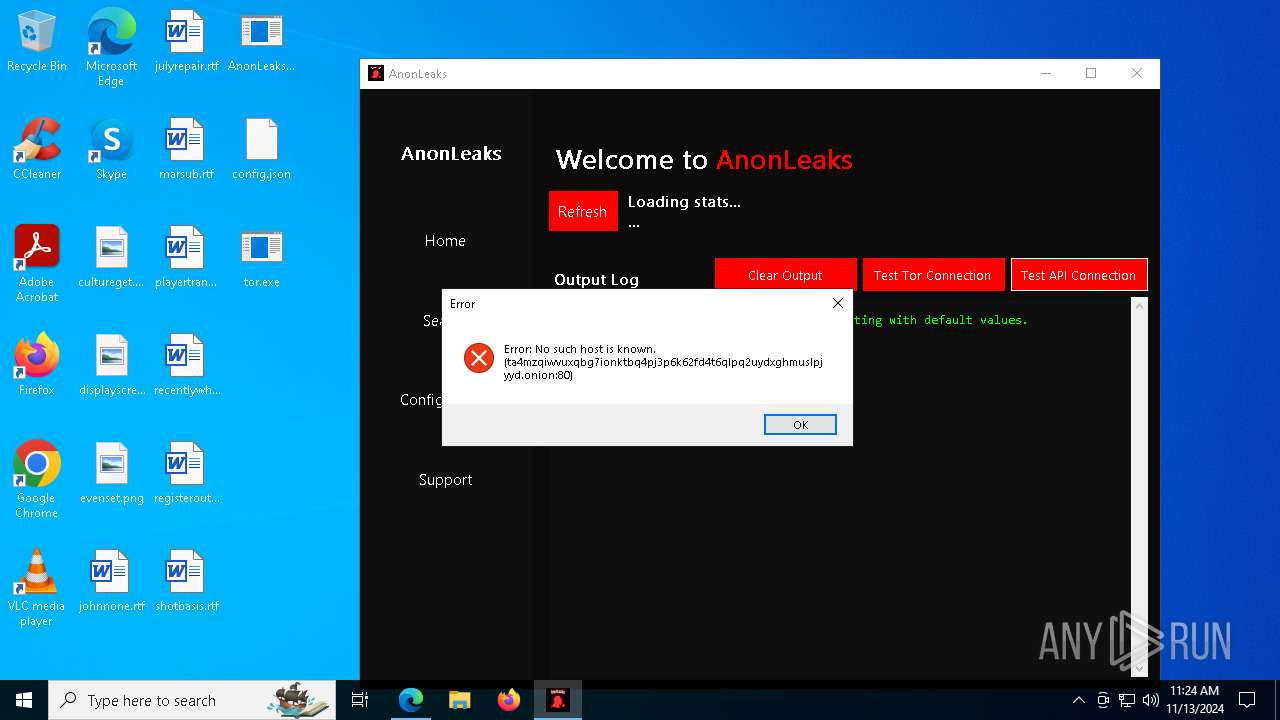Open the notification center
Viewport: 1280px width, 720px height.
click(x=1247, y=700)
